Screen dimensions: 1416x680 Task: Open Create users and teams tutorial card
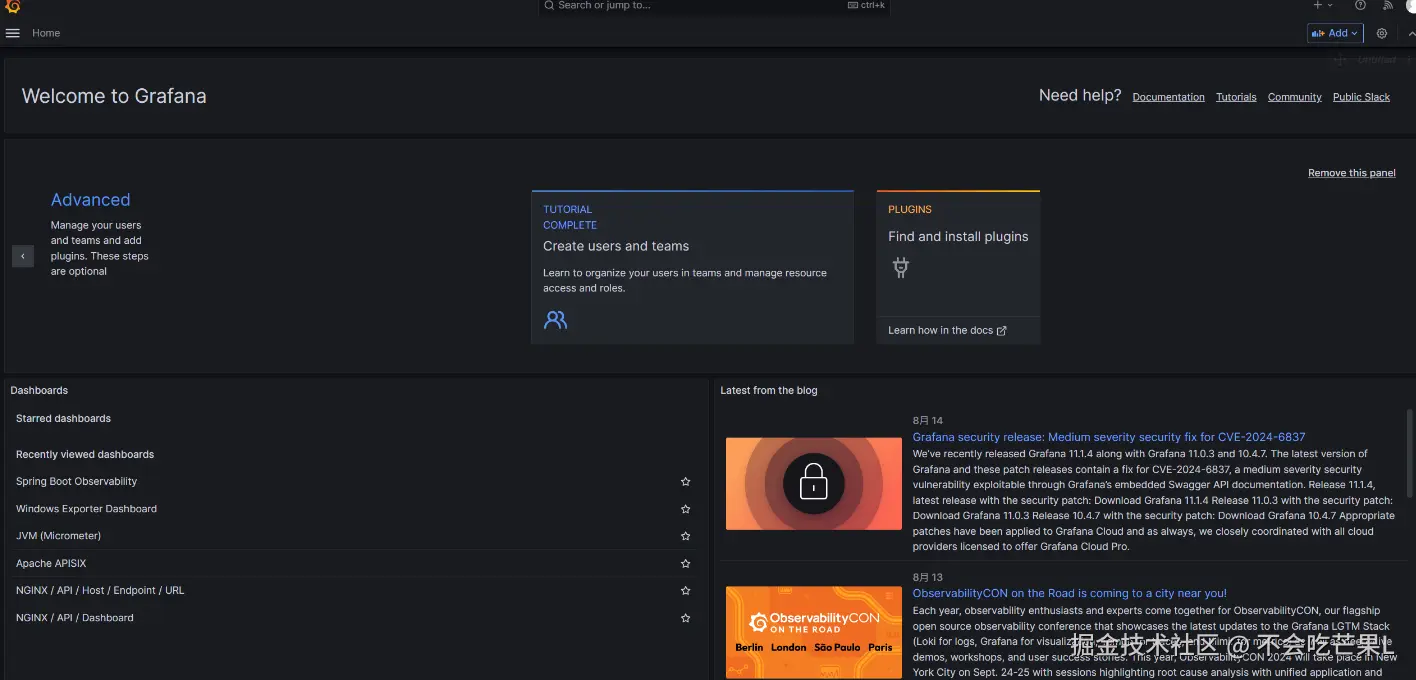click(x=692, y=267)
